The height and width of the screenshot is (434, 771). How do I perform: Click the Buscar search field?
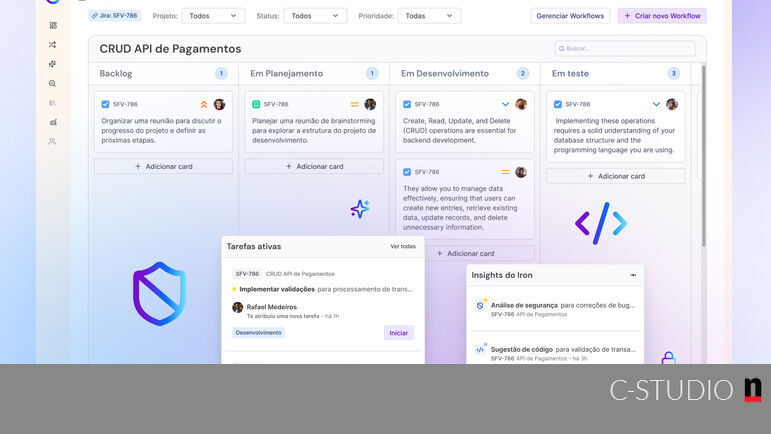(x=625, y=48)
